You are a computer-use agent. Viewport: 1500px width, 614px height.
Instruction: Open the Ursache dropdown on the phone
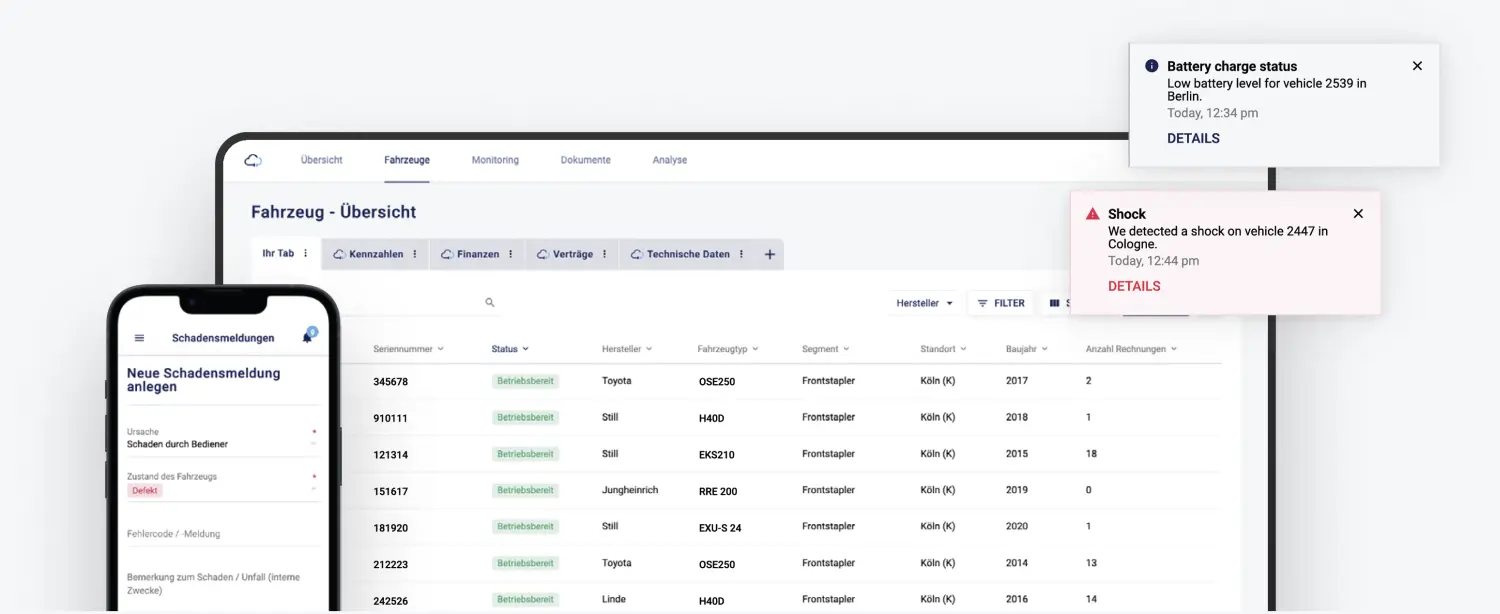[x=220, y=444]
